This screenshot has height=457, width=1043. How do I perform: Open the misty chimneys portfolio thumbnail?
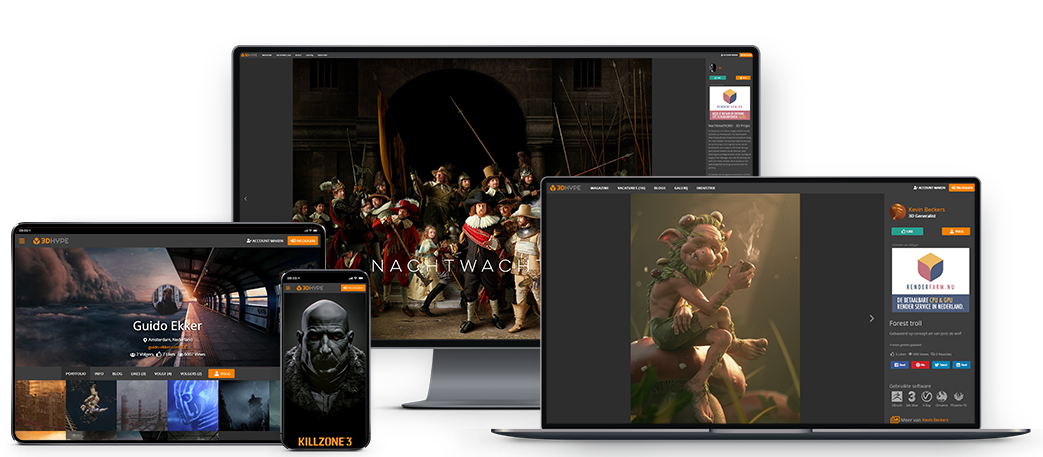(142, 406)
